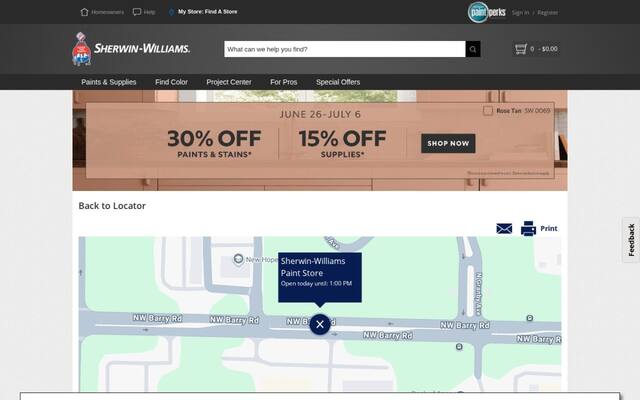Screen dimensions: 640x400
Task: Email this store via envelope icon
Action: (x=504, y=229)
